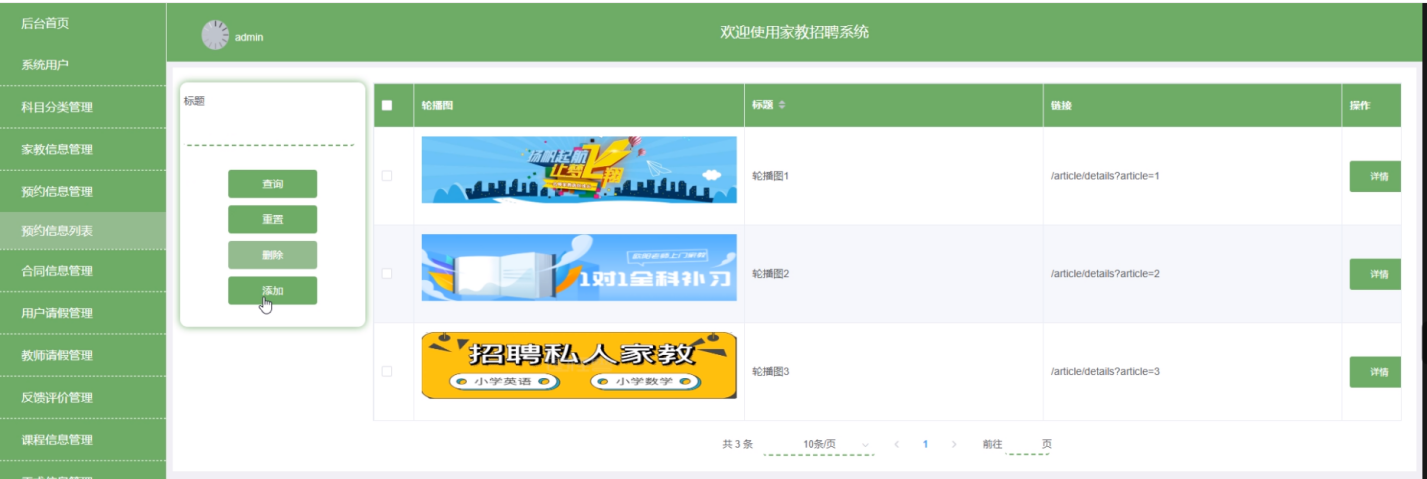This screenshot has width=1427, height=479.
Task: Select page 1 in pagination
Action: (925, 444)
